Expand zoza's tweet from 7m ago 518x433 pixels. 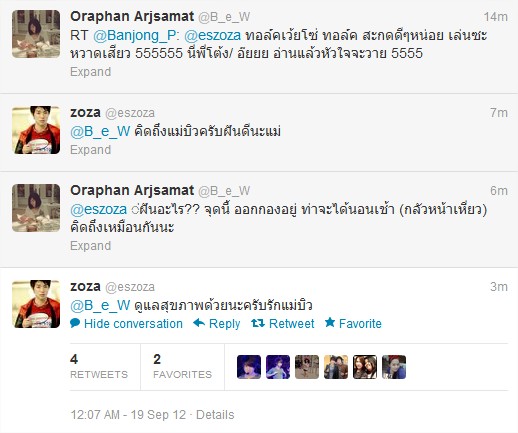coord(90,150)
